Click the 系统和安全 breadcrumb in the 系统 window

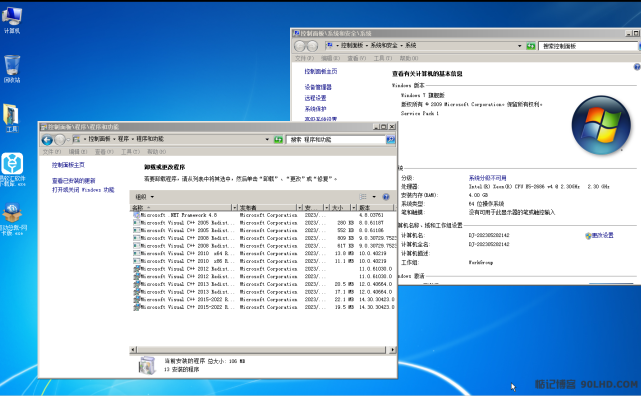[384, 45]
